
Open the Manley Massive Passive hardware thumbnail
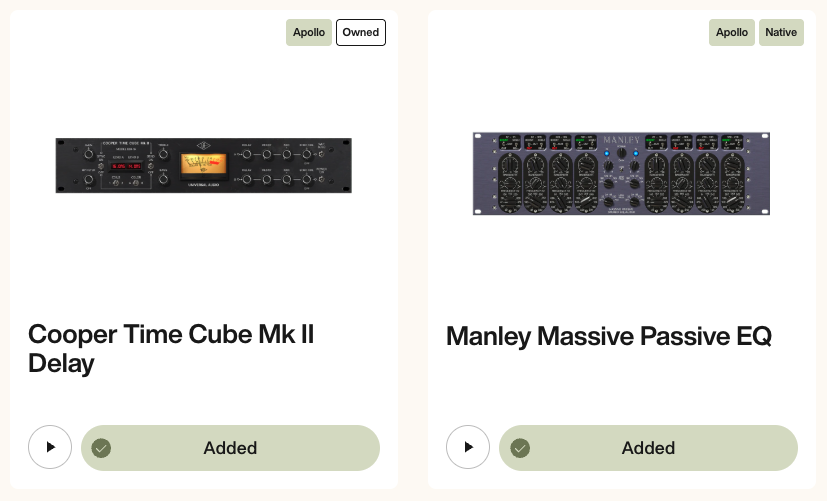[x=621, y=173]
